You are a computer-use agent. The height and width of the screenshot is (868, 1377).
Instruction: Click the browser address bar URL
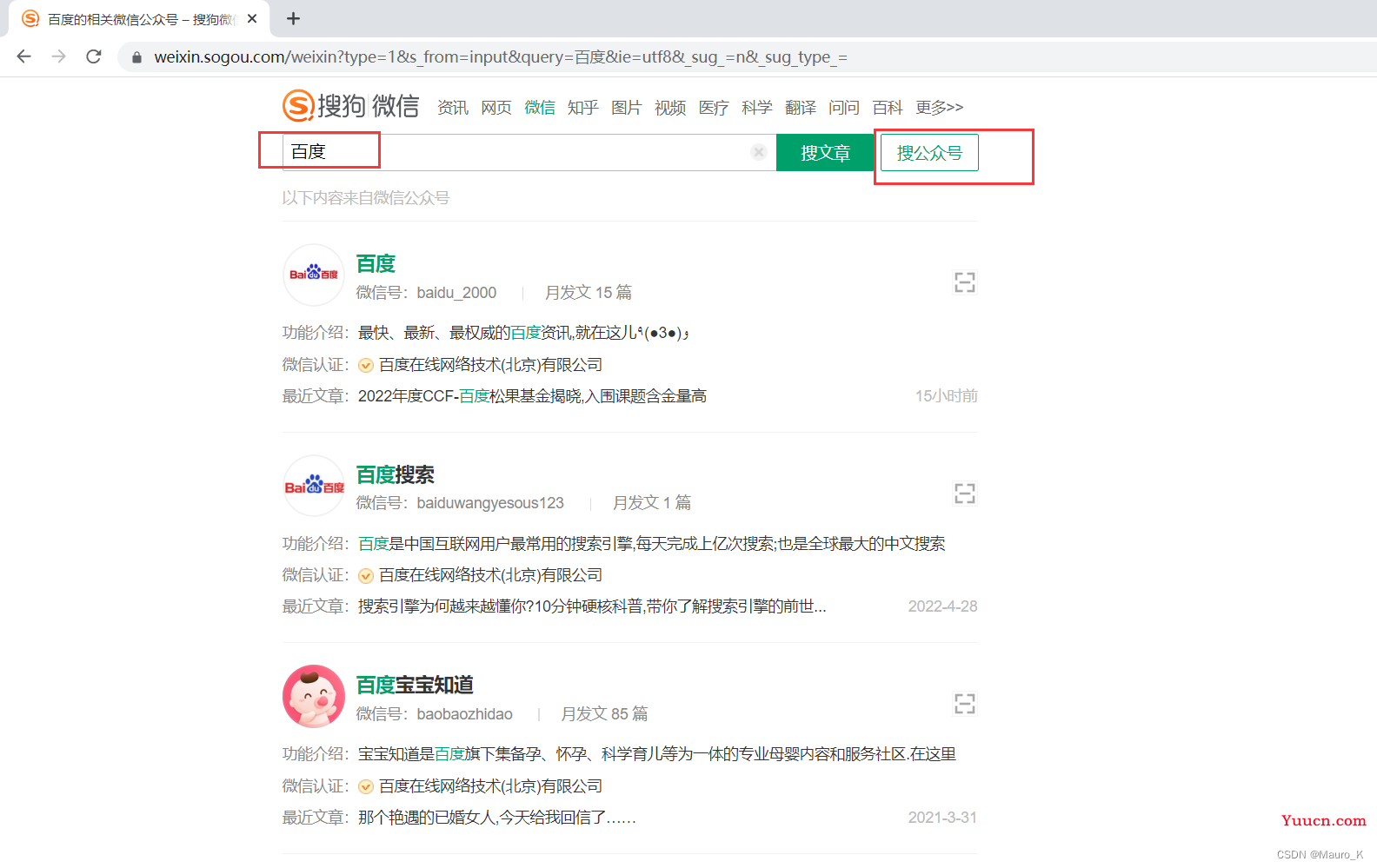501,56
